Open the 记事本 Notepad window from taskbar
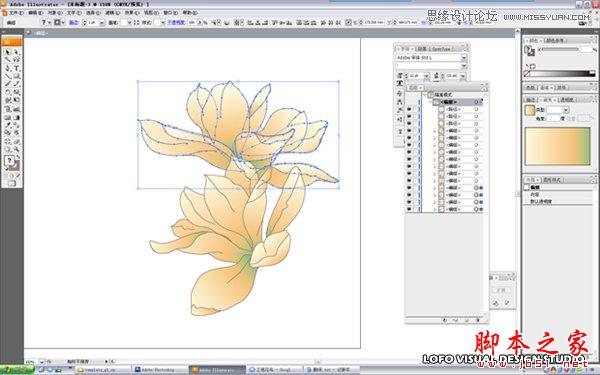This screenshot has width=600, height=375. pos(331,370)
